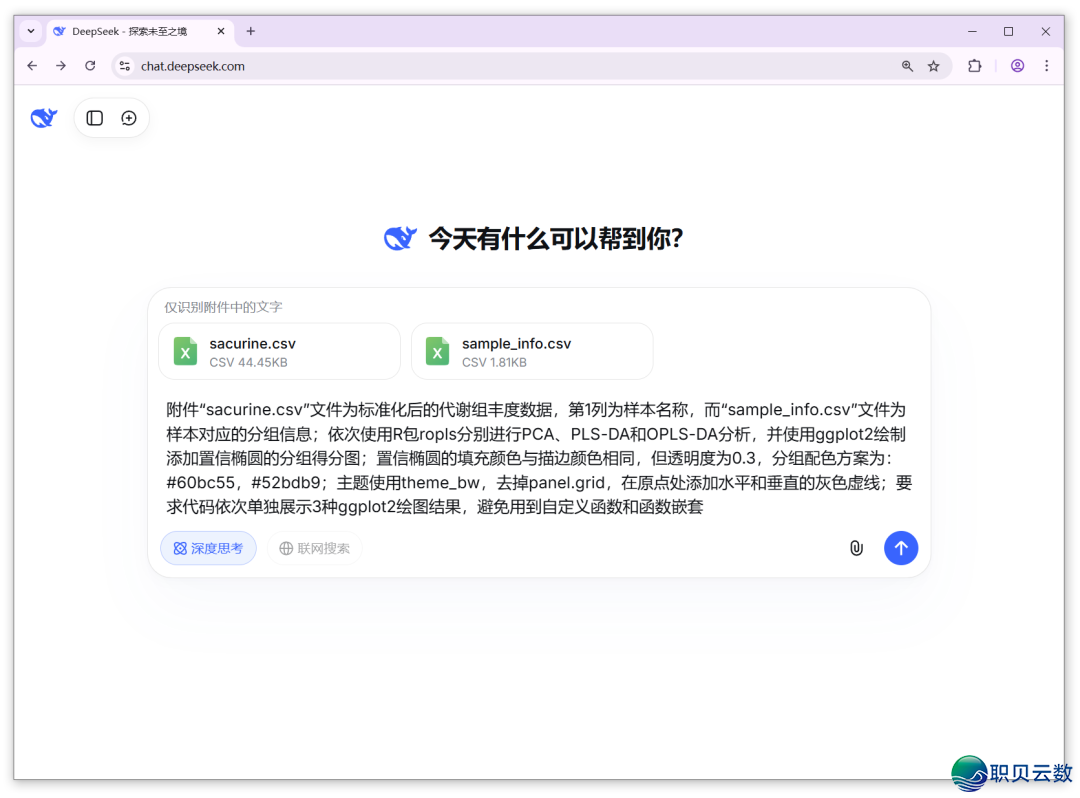Reload the page with refresh button
The width and height of the screenshot is (1080, 798).
[91, 65]
